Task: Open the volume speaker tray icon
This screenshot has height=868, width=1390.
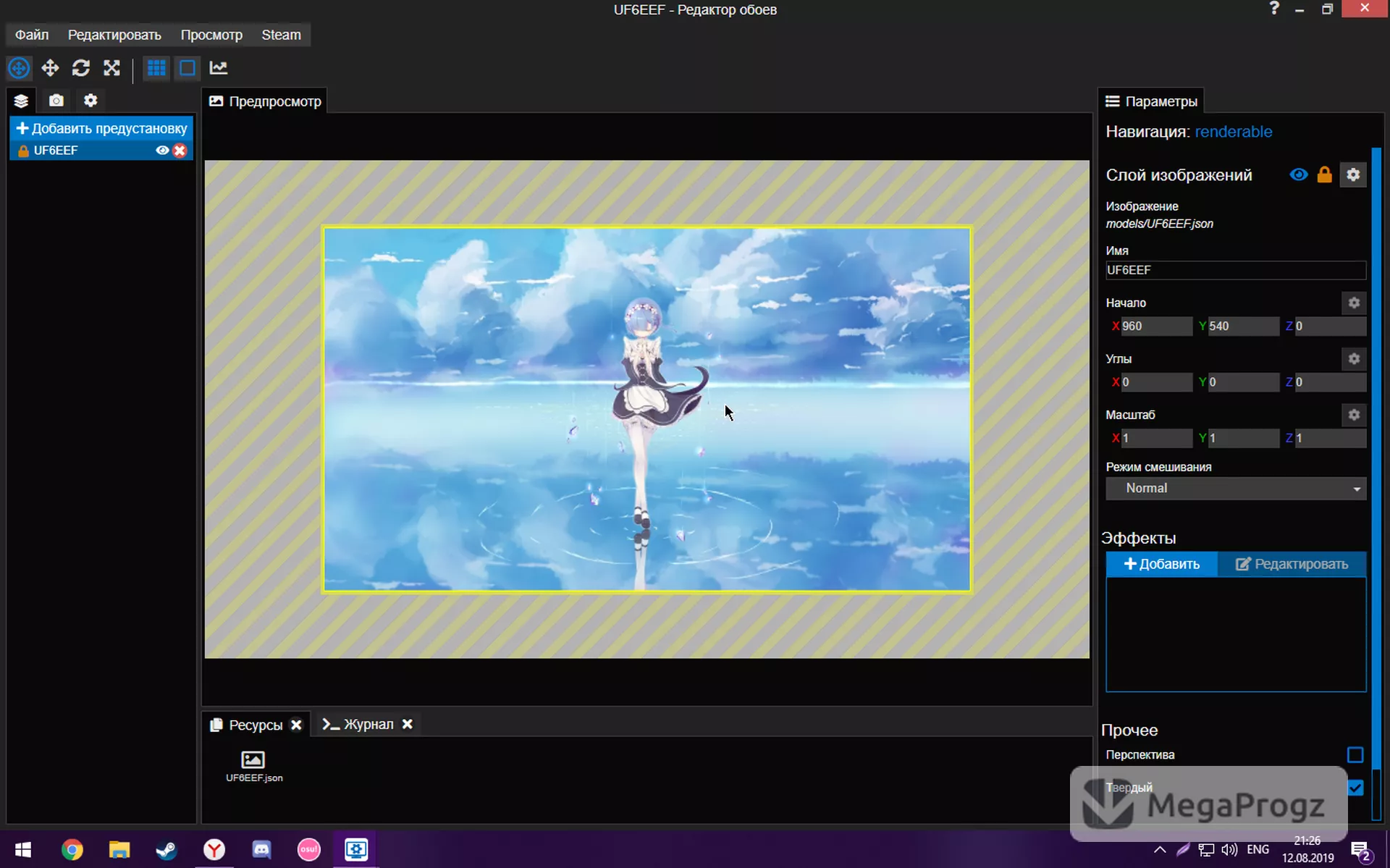Action: coord(1229,849)
